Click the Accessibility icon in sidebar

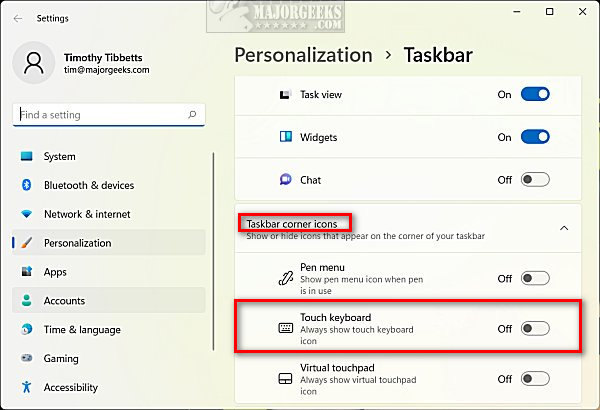tap(26, 388)
